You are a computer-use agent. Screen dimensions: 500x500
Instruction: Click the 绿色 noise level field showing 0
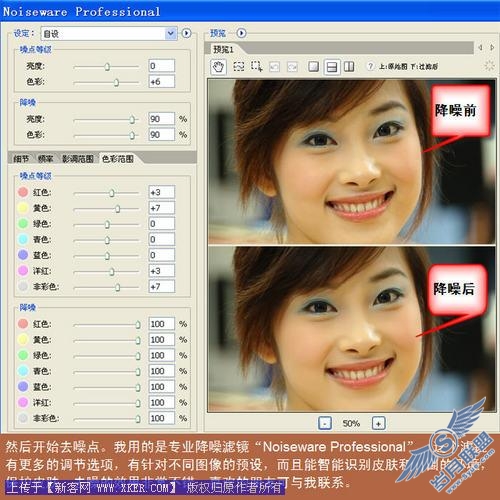click(161, 223)
